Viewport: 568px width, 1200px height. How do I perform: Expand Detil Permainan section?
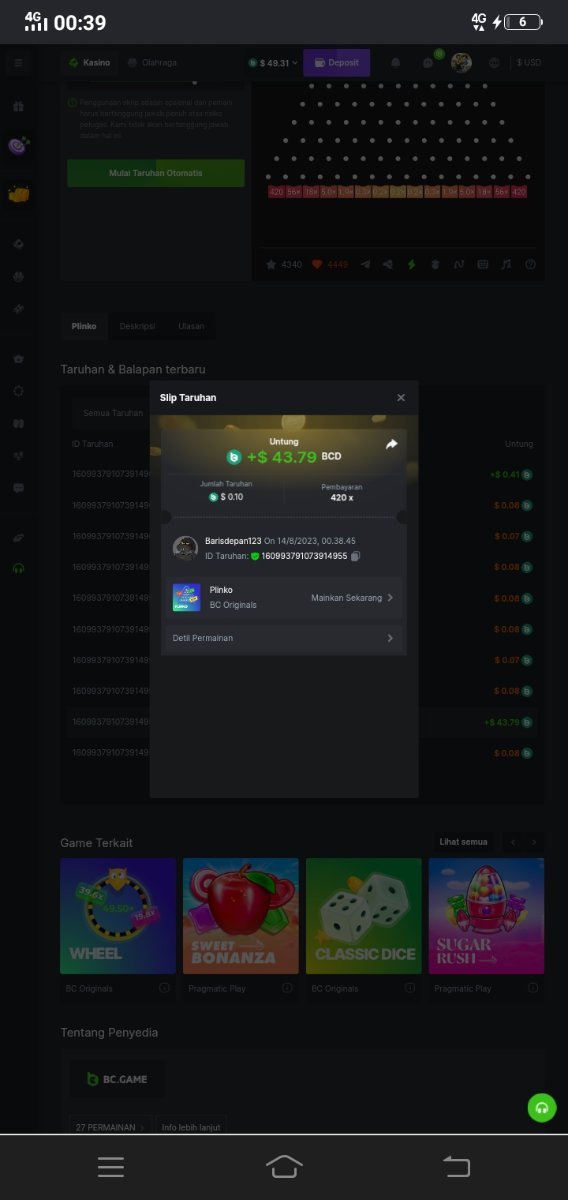pos(284,638)
